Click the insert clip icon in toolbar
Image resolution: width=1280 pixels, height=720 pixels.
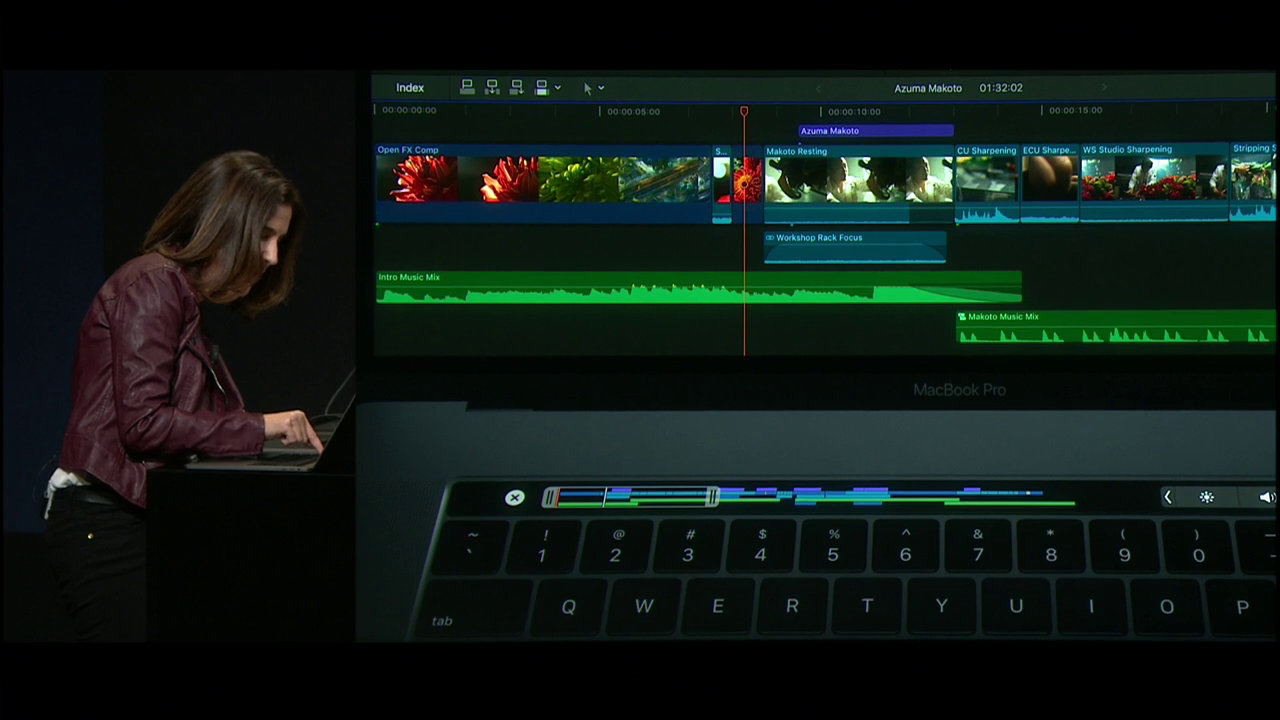point(492,88)
